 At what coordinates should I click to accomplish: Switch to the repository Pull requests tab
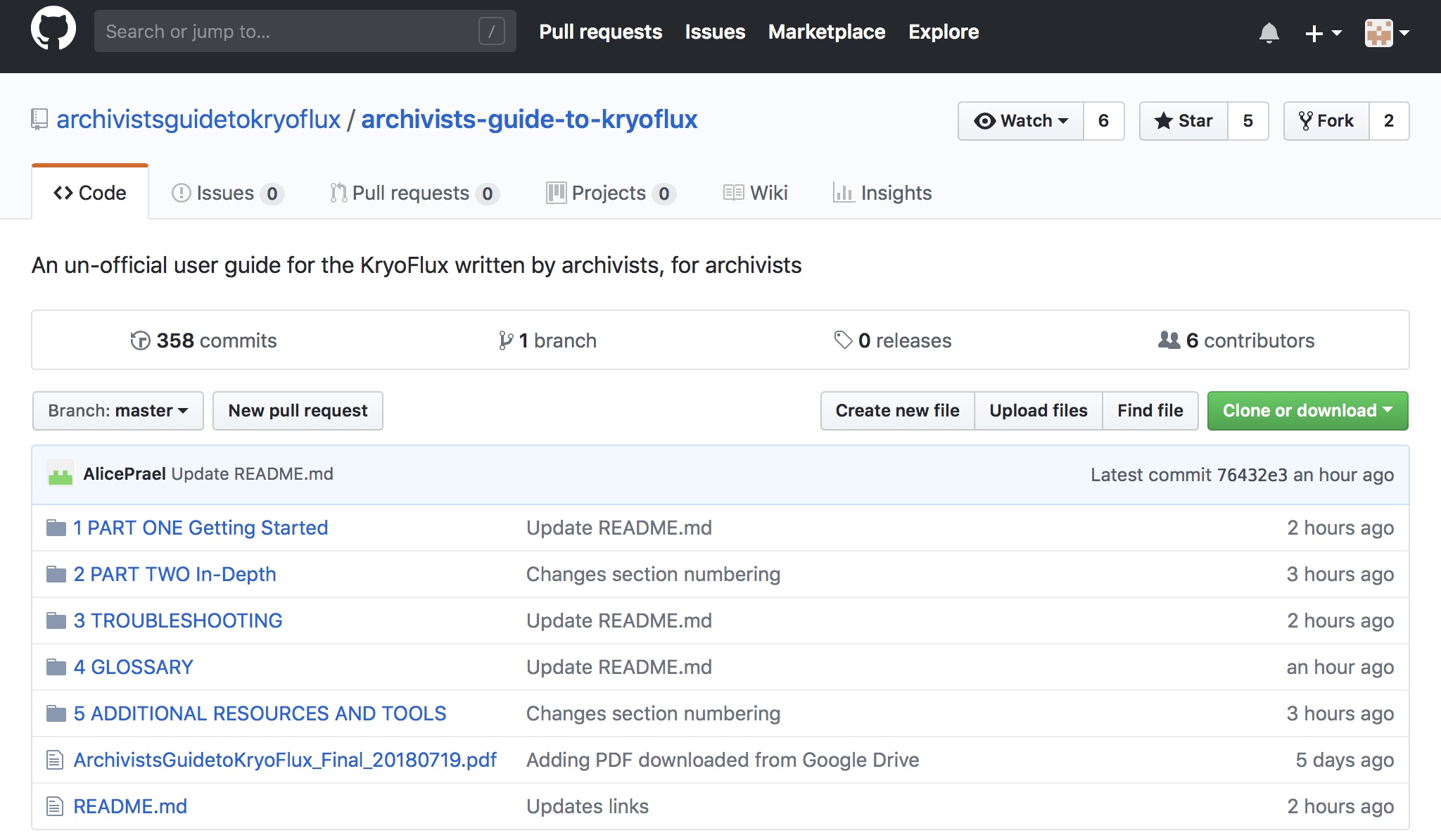coord(414,193)
